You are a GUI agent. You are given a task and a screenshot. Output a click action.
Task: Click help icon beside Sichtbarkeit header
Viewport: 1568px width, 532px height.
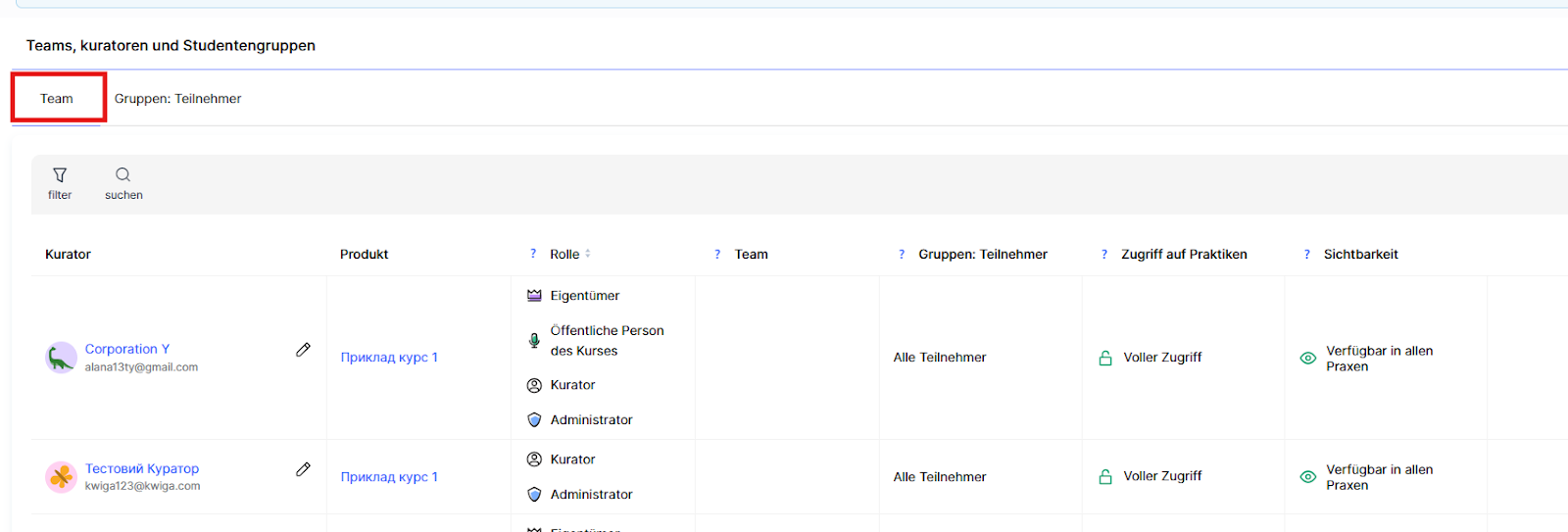tap(1306, 254)
